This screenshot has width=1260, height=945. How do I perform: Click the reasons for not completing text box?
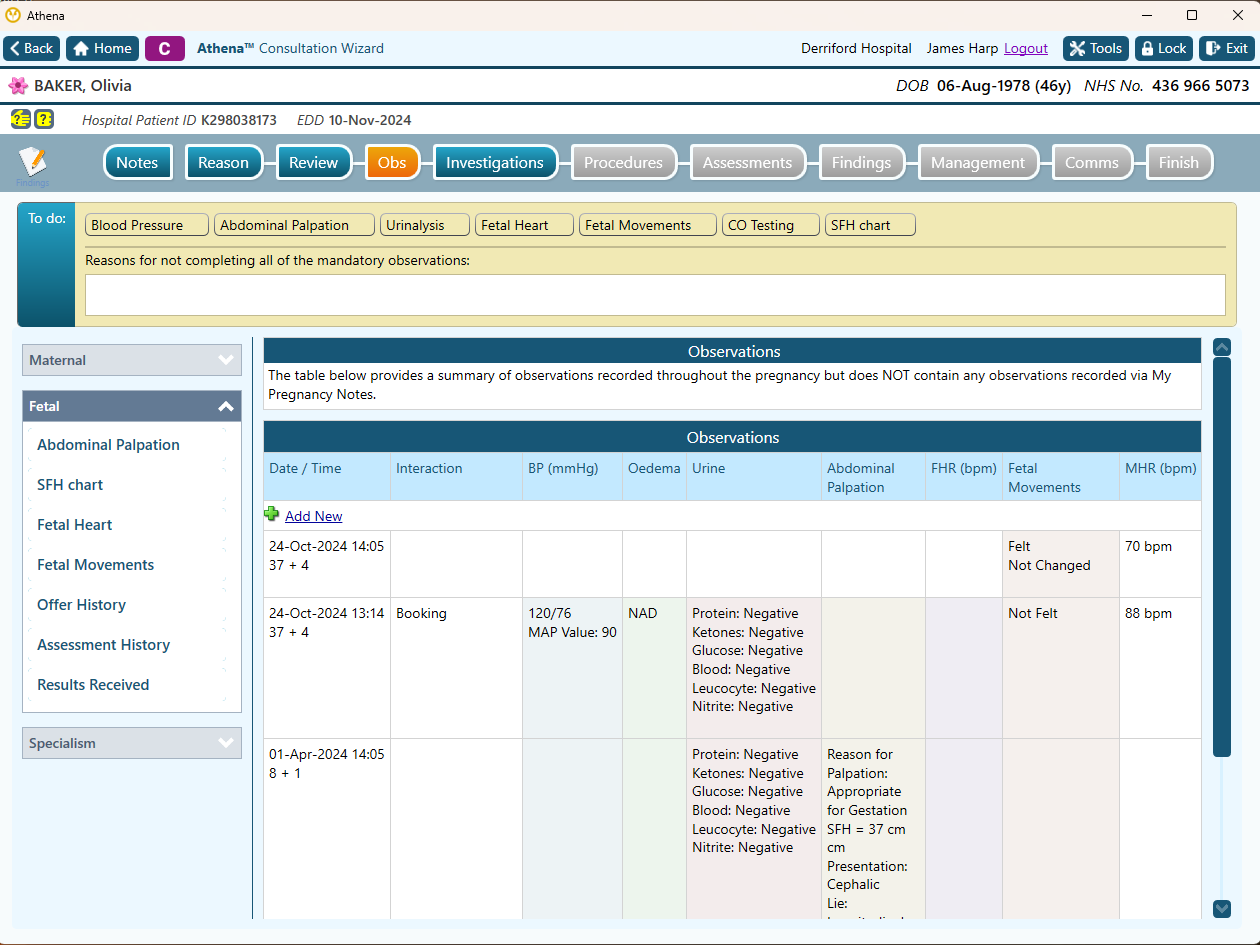coord(655,295)
